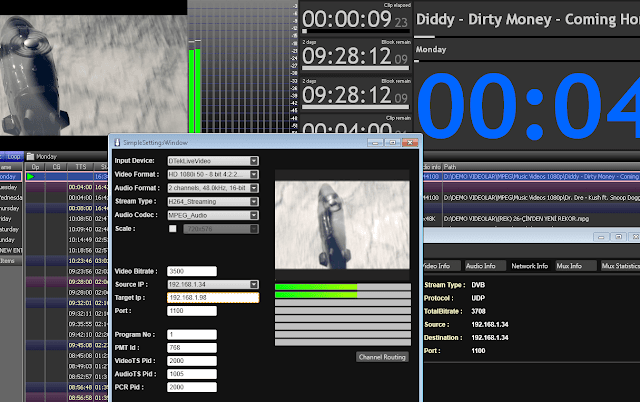Click the Clip elapsed progress bar
Screen dimensions: 640x402
click(356, 31)
